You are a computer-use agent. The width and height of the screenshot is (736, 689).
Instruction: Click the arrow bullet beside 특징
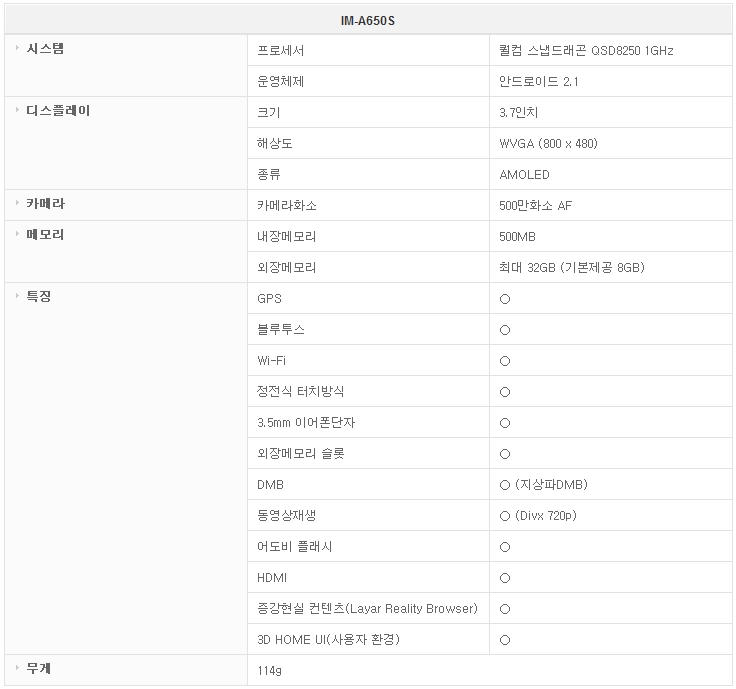click(x=17, y=295)
